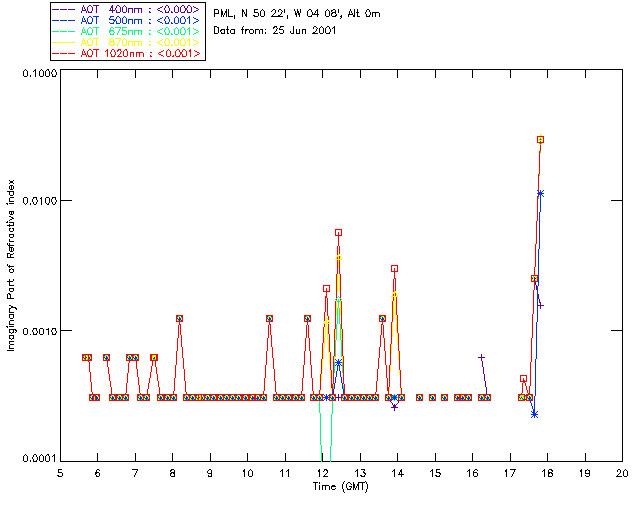Image resolution: width=640 pixels, height=512 pixels.
Task: Click the AOT 500nm legend entry
Action: [x=128, y=20]
